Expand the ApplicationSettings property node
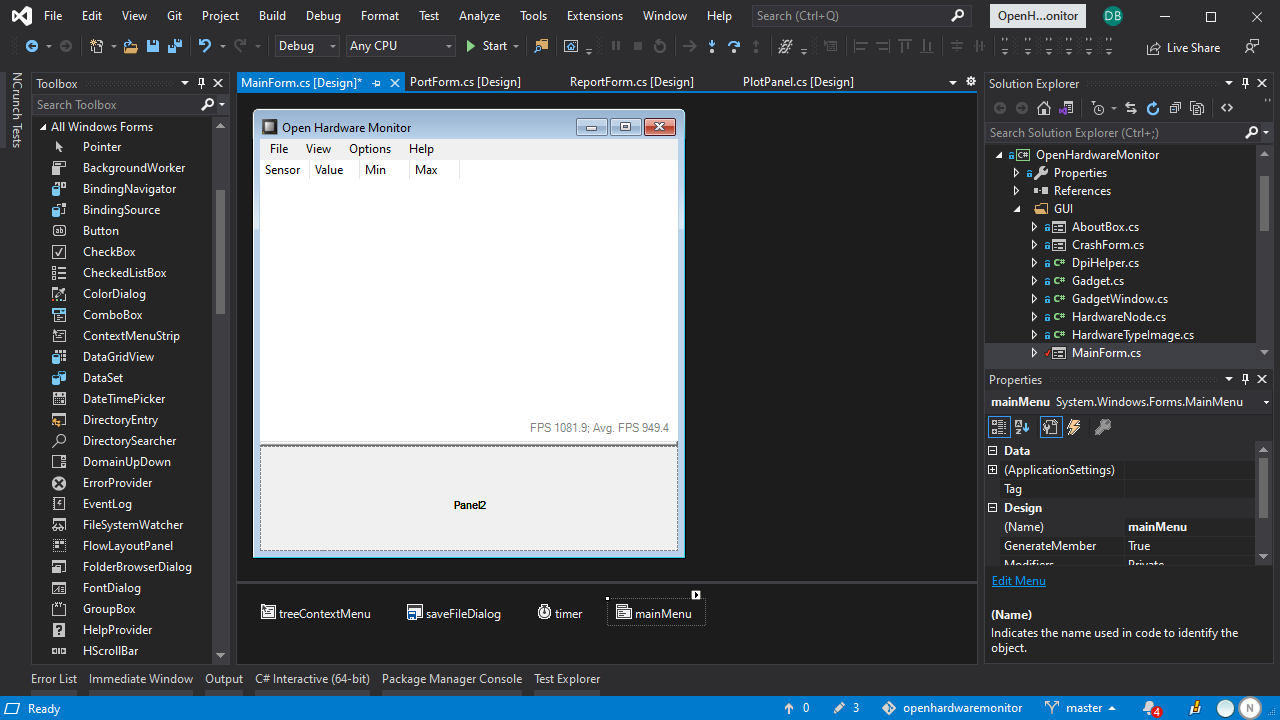 coord(993,470)
